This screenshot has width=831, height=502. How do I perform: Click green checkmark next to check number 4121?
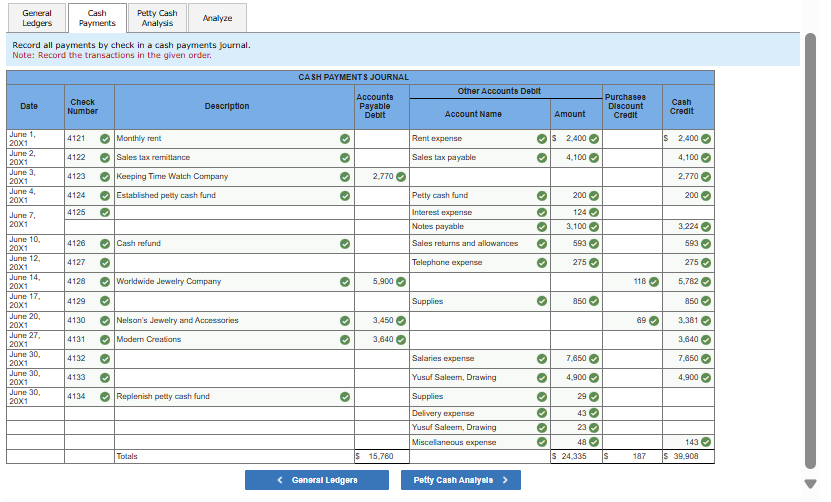[104, 138]
